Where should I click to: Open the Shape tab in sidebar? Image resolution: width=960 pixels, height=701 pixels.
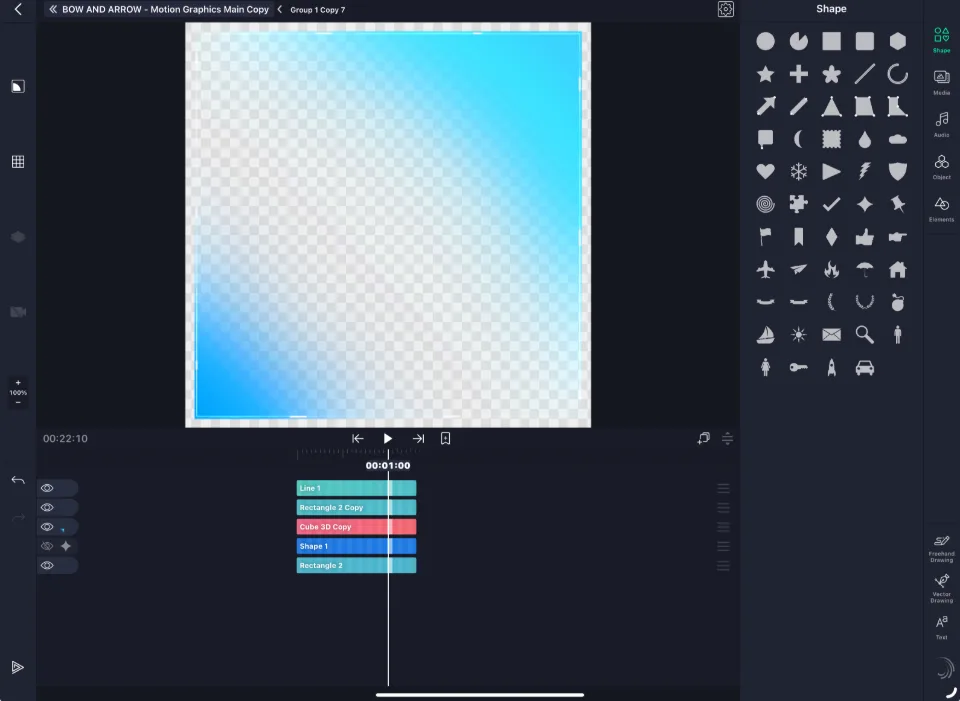tap(942, 40)
